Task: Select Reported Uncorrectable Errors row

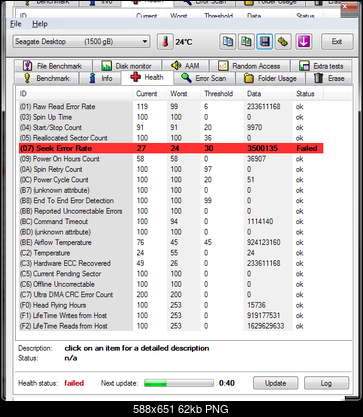Action: tap(171, 211)
